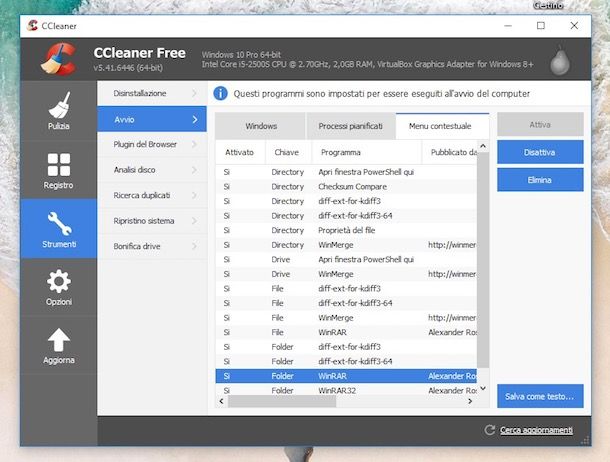Image resolution: width=610 pixels, height=462 pixels.
Task: Open Plugin del Browser
Action: click(152, 144)
